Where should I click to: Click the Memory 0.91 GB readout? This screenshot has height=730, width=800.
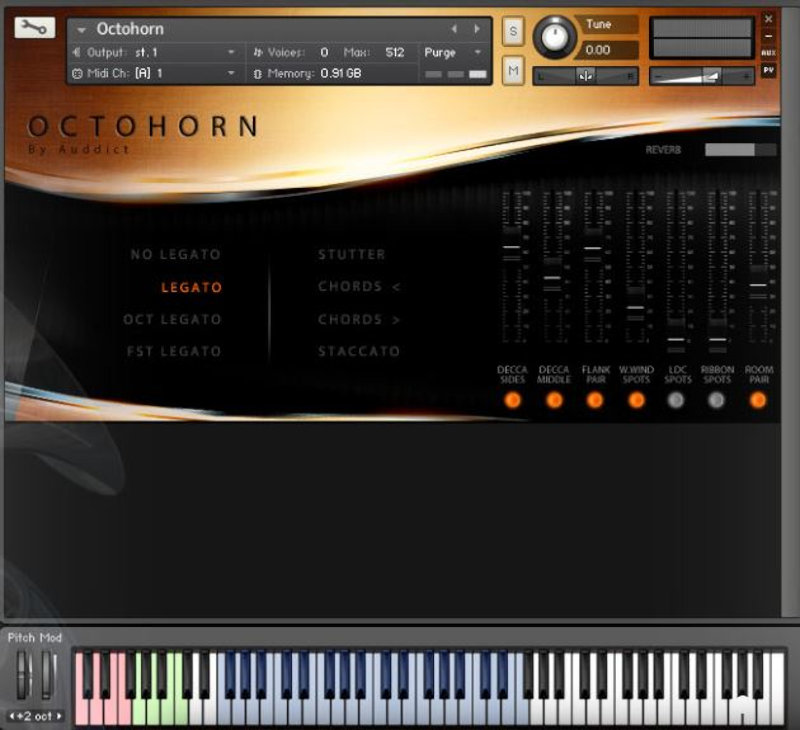(341, 73)
